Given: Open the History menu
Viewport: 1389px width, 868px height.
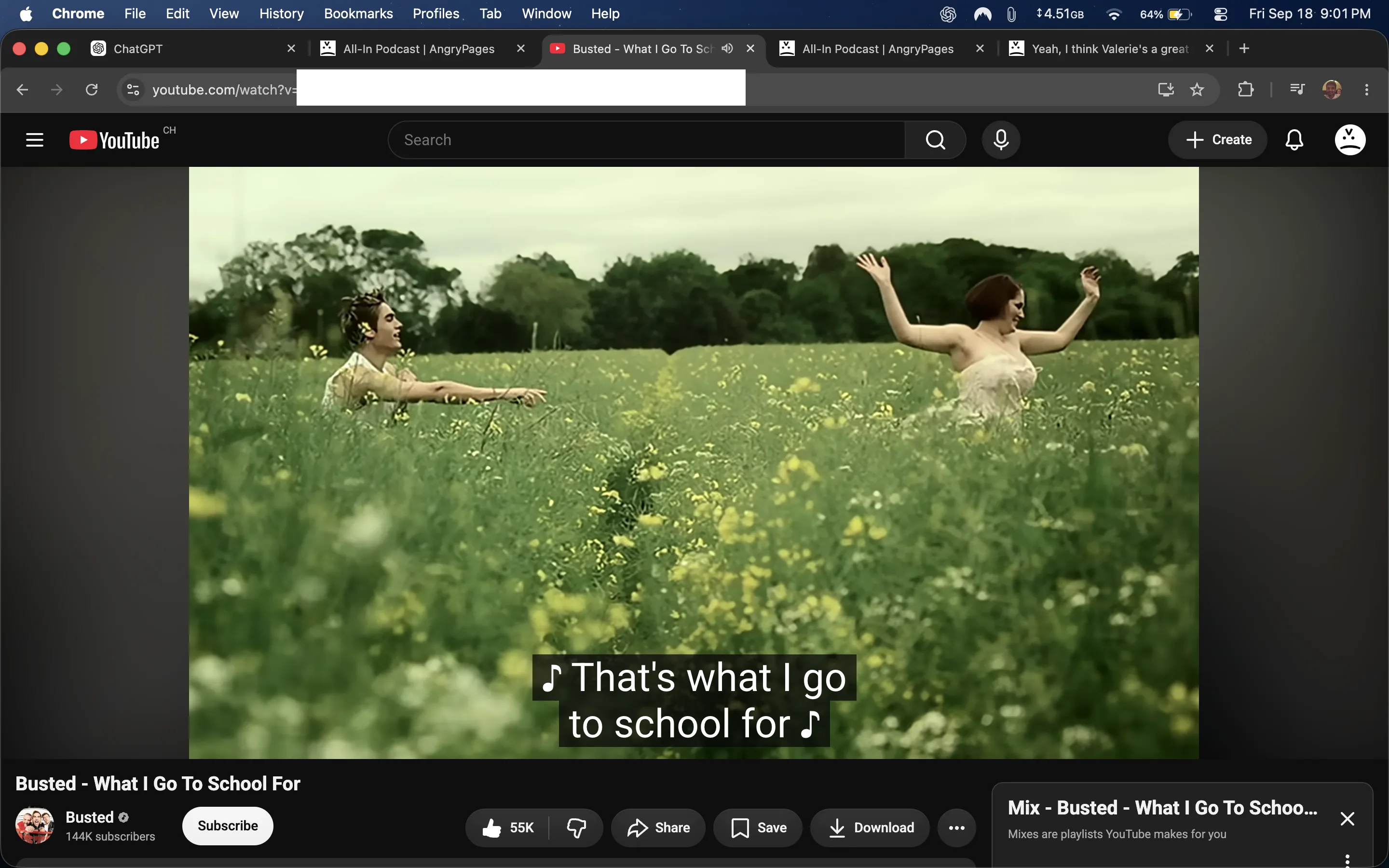Looking at the screenshot, I should (281, 14).
